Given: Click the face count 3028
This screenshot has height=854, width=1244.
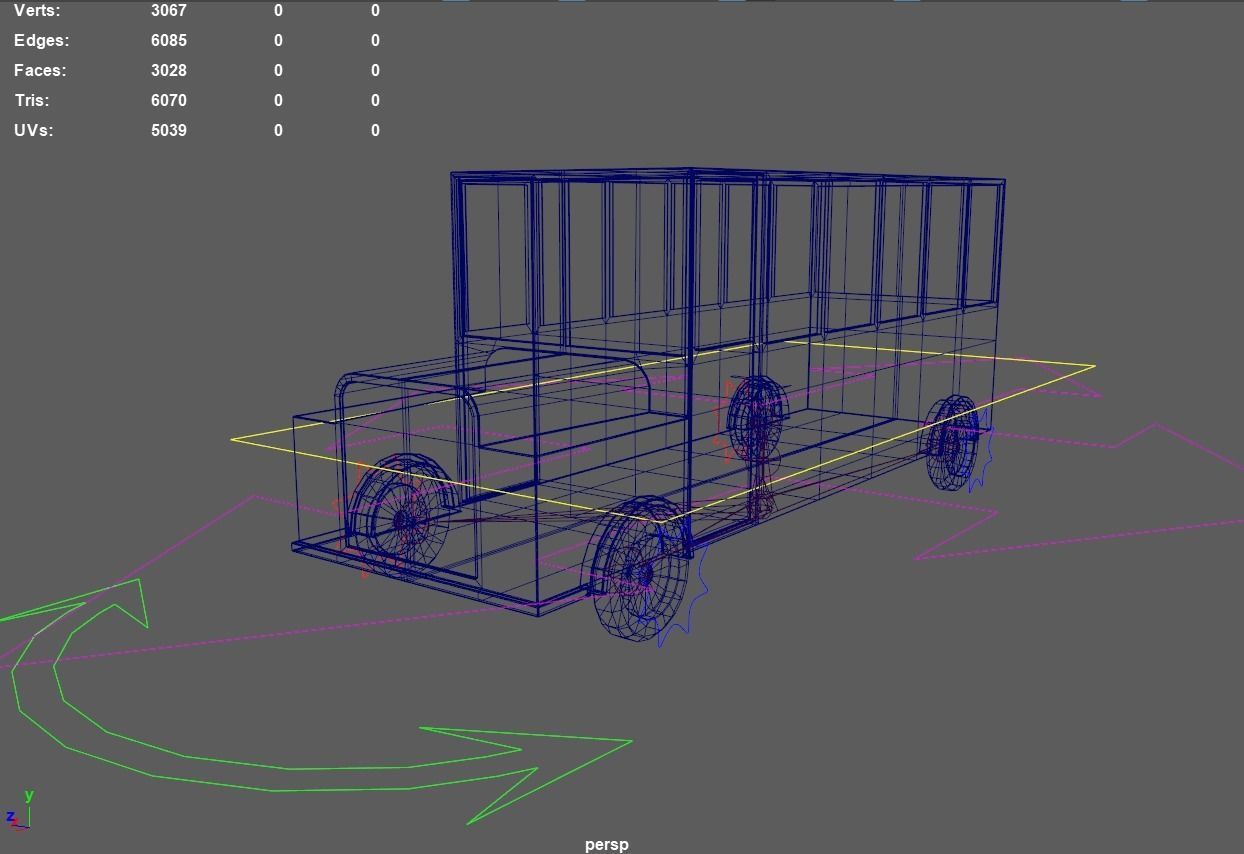Looking at the screenshot, I should (x=169, y=71).
